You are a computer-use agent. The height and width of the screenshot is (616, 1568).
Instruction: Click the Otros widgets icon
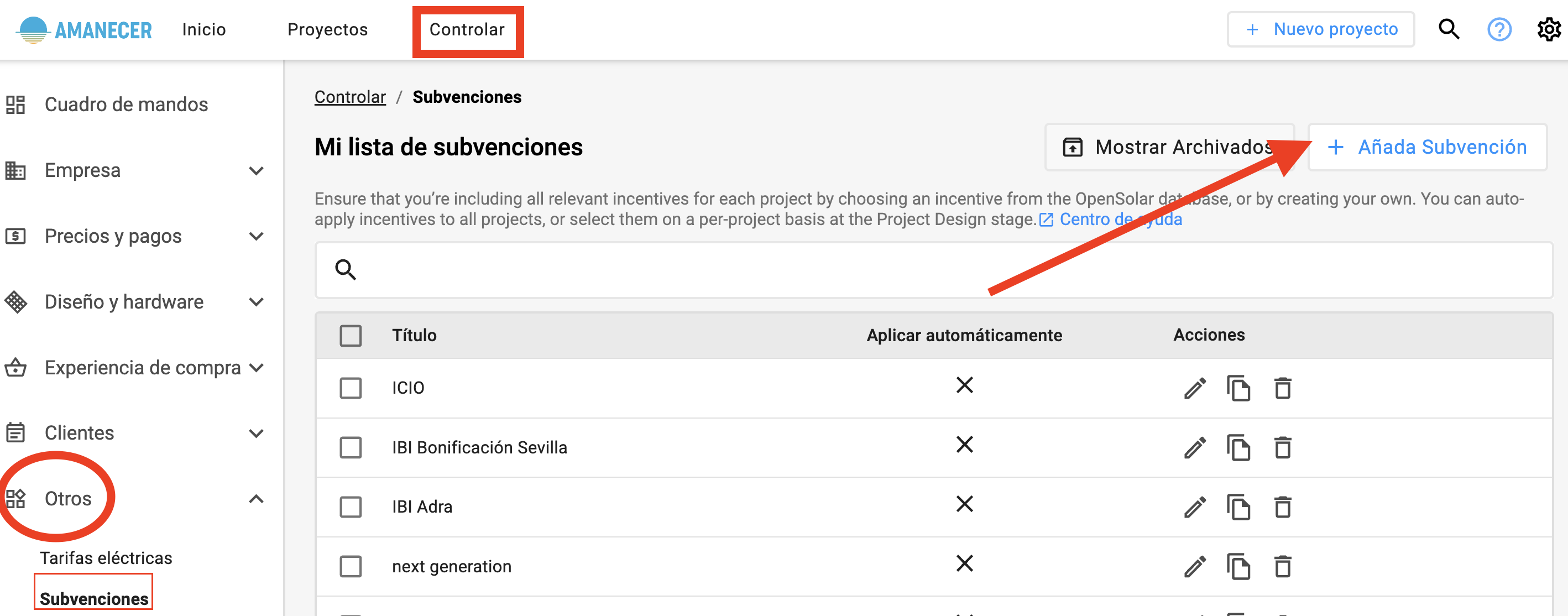coord(16,499)
